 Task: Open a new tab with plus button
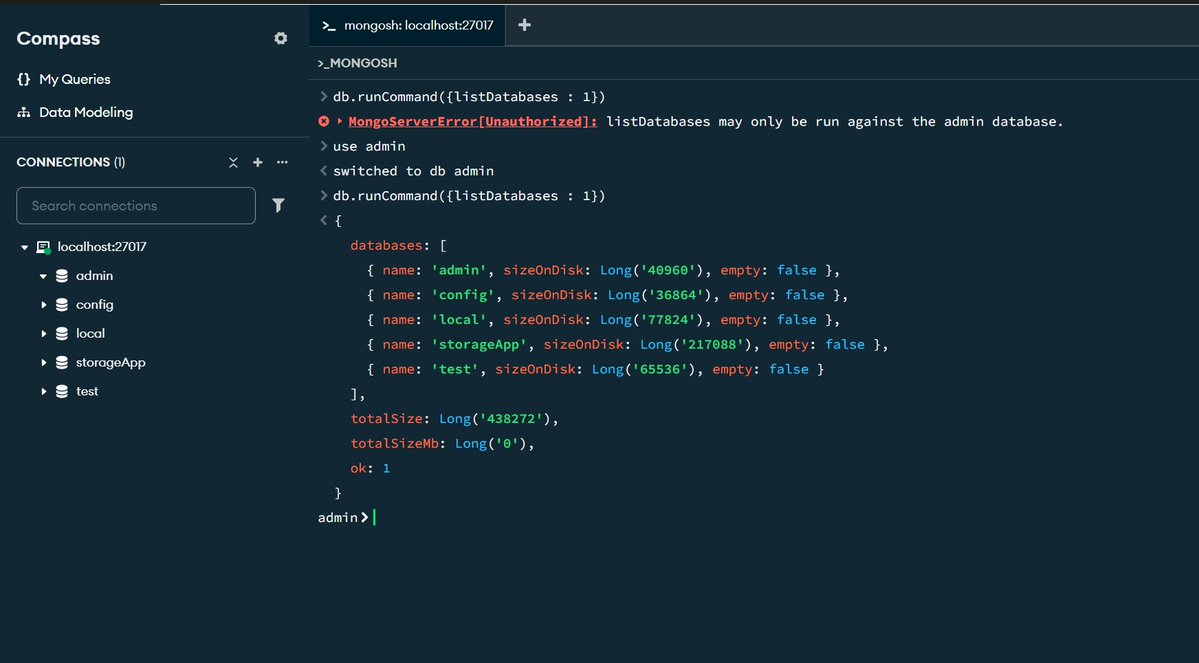524,25
